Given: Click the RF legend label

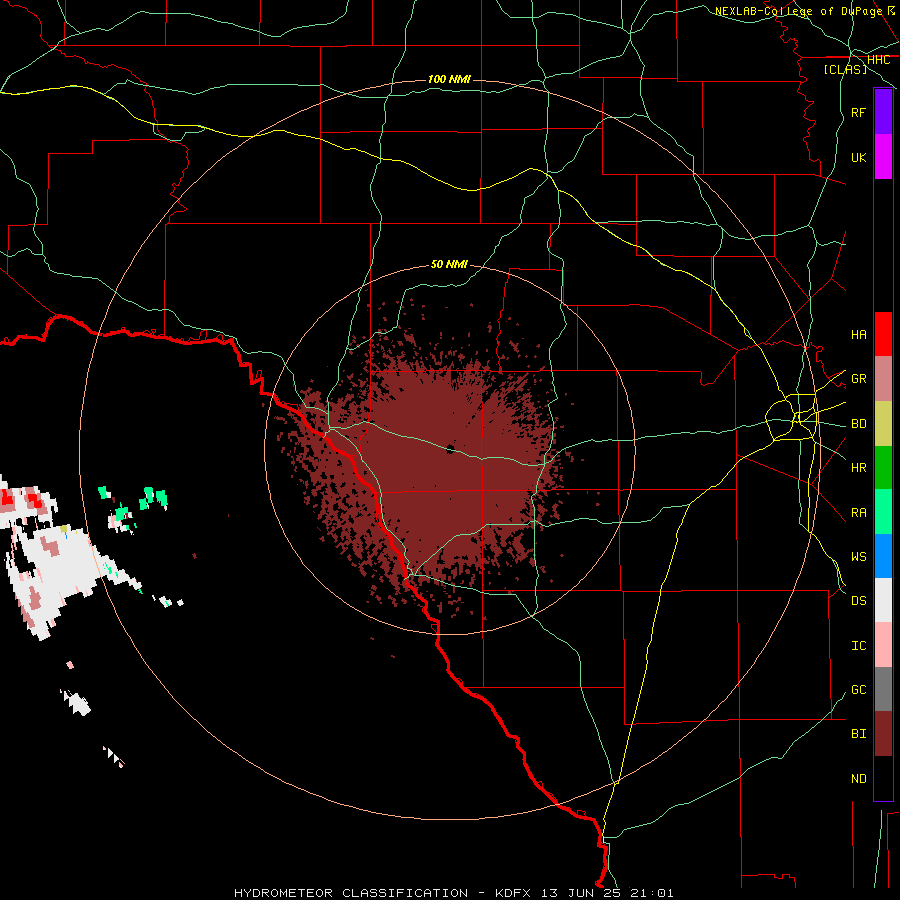Looking at the screenshot, I should 859,112.
